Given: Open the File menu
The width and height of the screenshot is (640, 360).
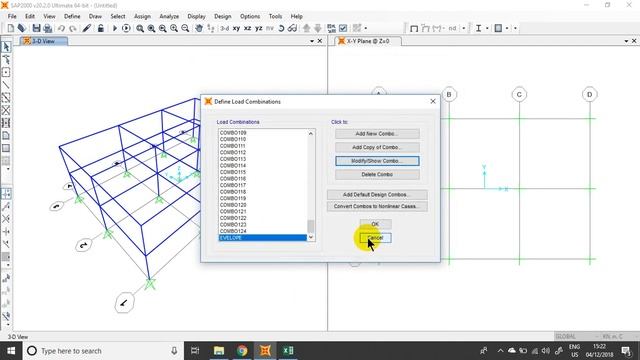Looking at the screenshot, I should pyautogui.click(x=12, y=16).
